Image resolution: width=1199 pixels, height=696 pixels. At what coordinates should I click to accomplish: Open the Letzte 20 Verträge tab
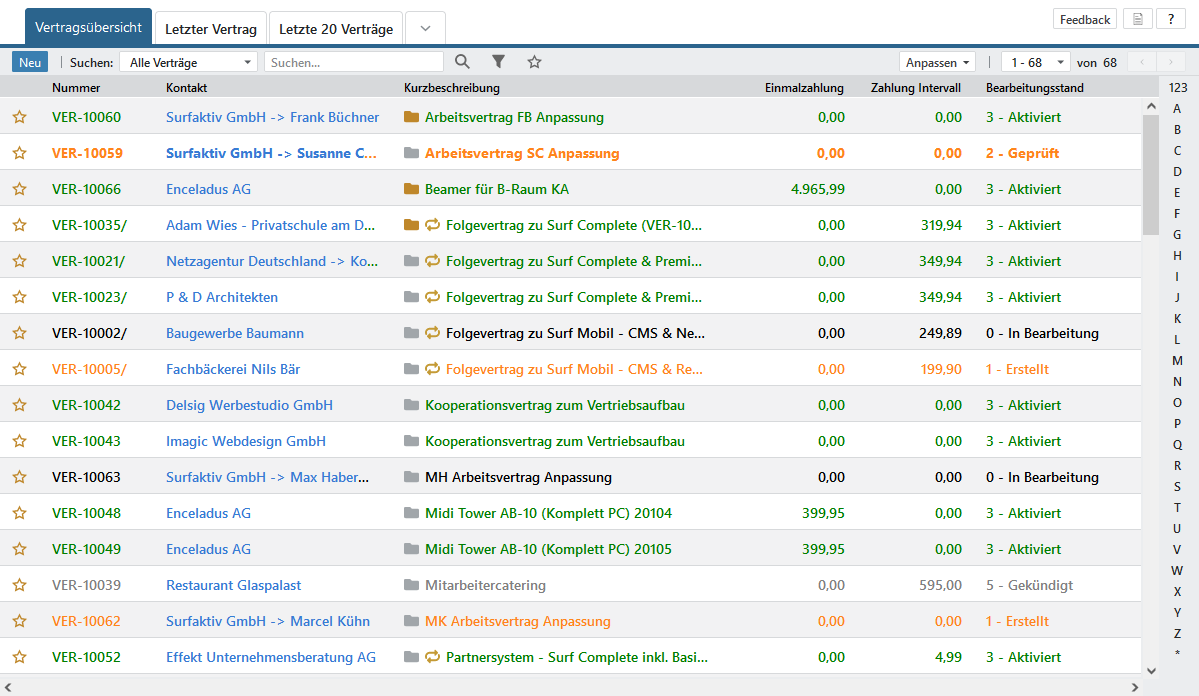tap(336, 29)
